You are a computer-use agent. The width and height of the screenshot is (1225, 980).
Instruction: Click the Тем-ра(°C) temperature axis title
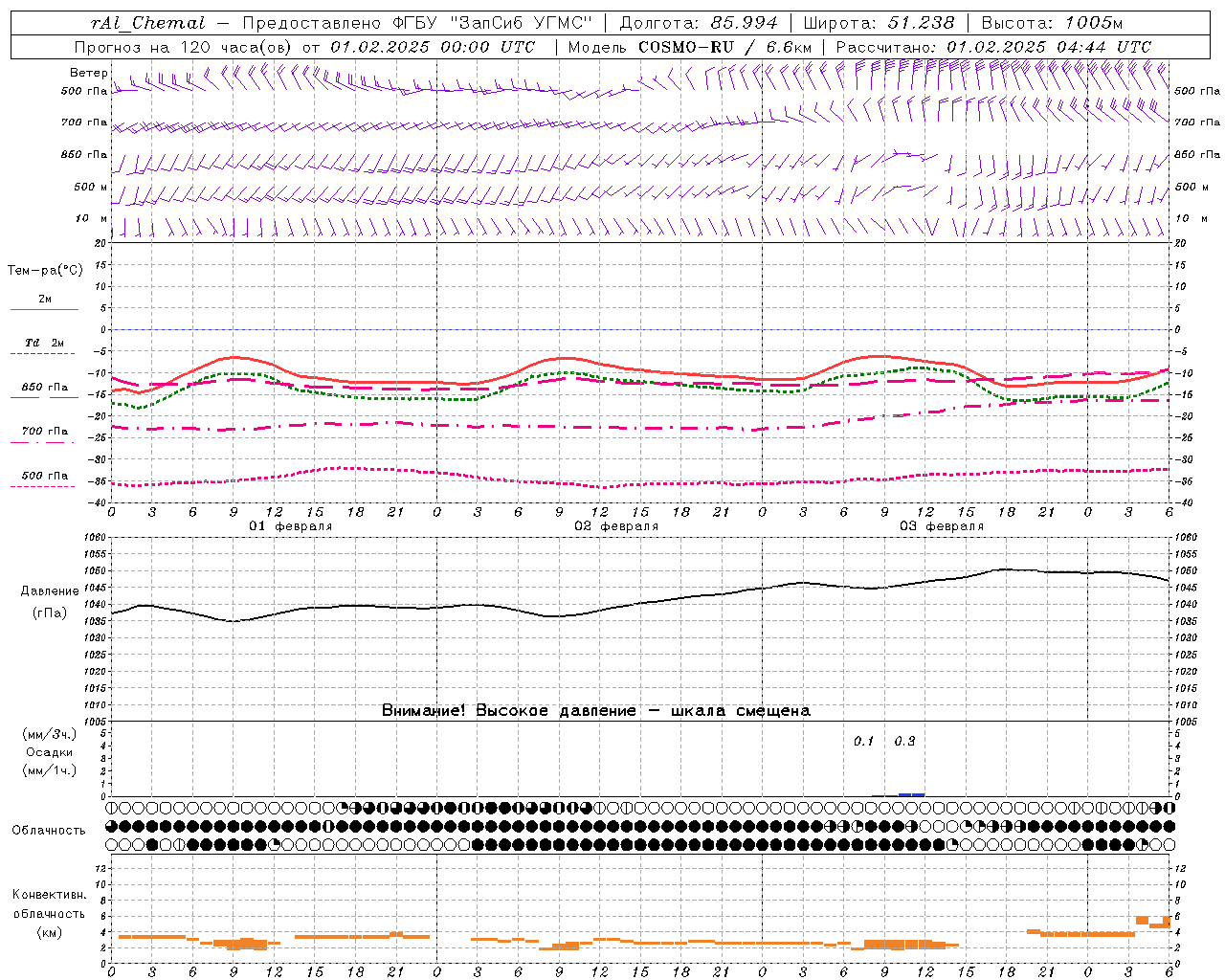pyautogui.click(x=45, y=271)
